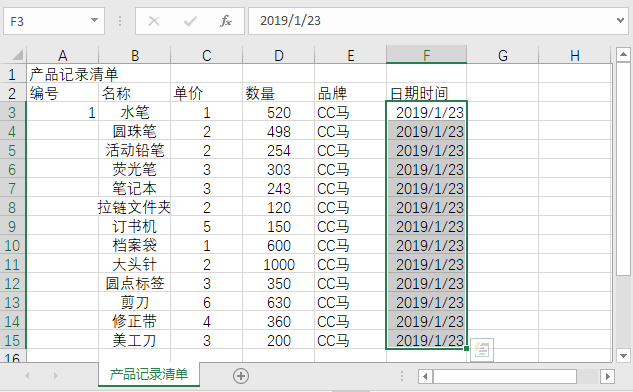This screenshot has width=633, height=392.
Task: Select column C header
Action: point(206,55)
